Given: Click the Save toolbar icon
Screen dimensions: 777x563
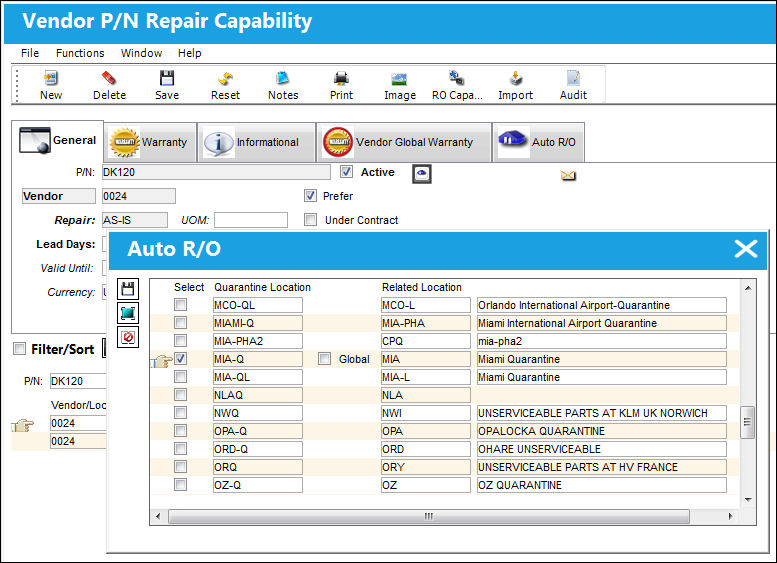Looking at the screenshot, I should point(166,85).
